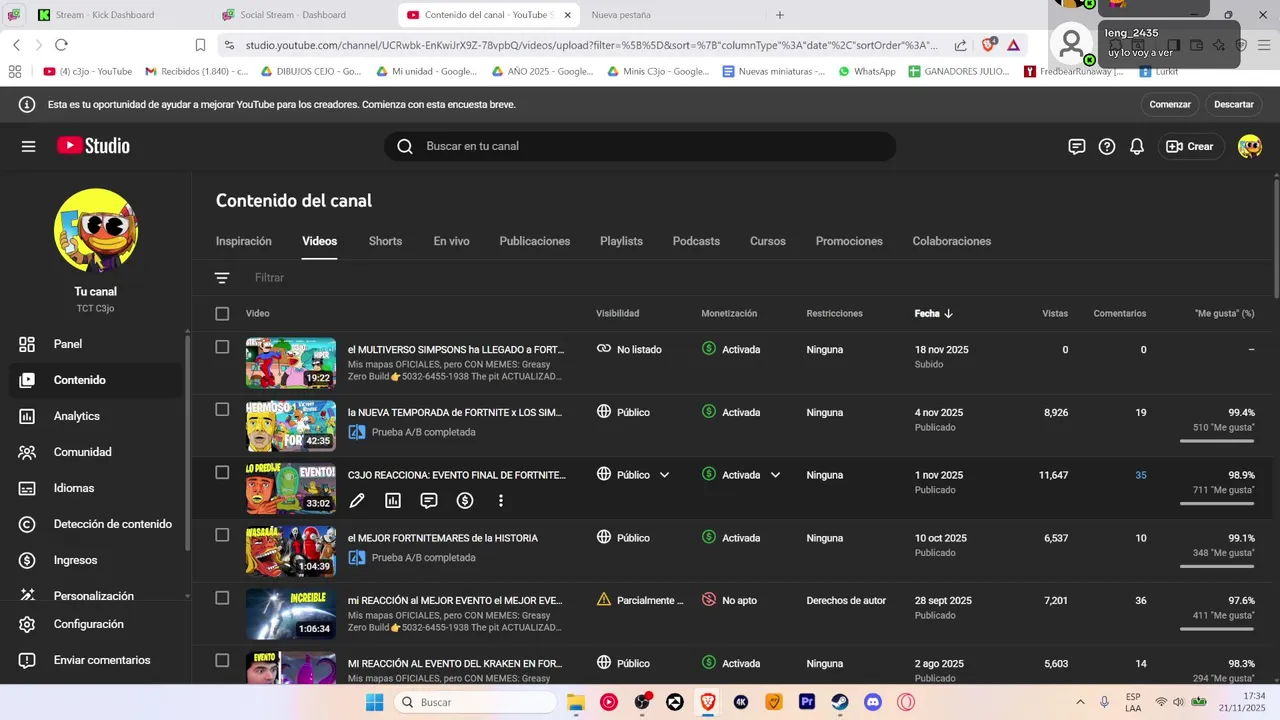Switch to the En vivo tab
Screen dimensions: 1280x720
[451, 241]
